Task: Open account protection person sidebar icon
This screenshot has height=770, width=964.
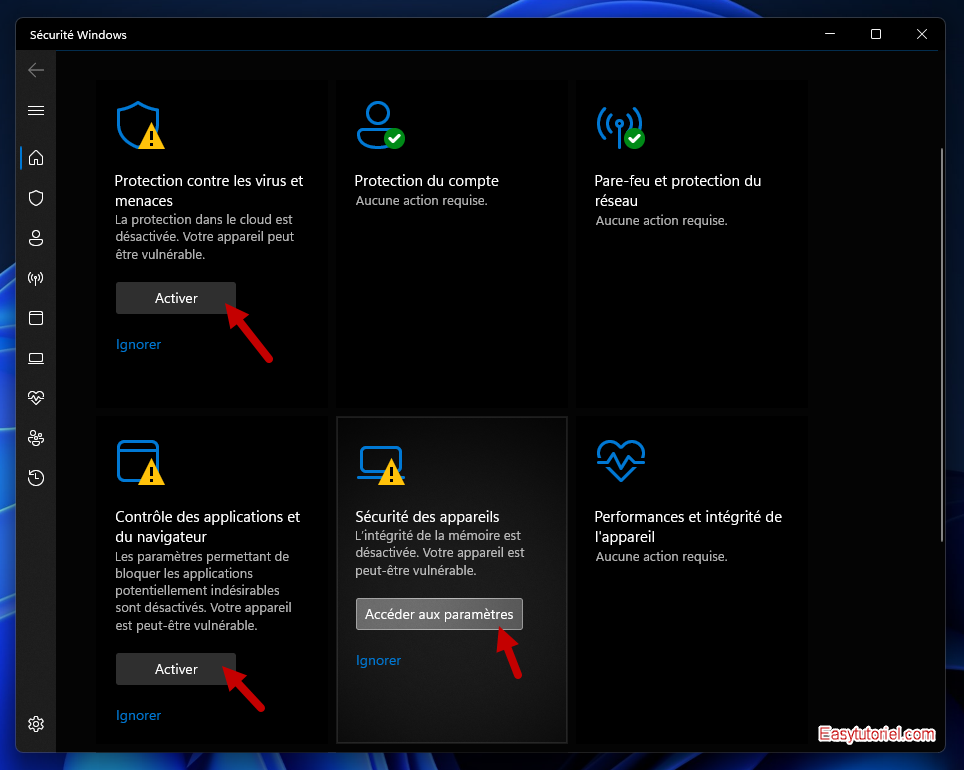Action: click(36, 238)
